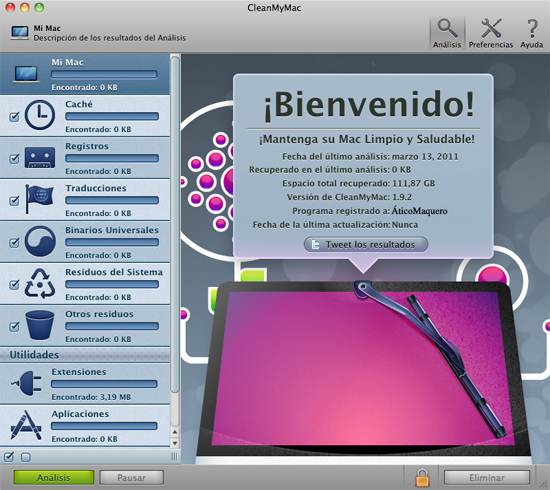Select the Registros cassette icon
The height and width of the screenshot is (490, 550).
(40, 157)
